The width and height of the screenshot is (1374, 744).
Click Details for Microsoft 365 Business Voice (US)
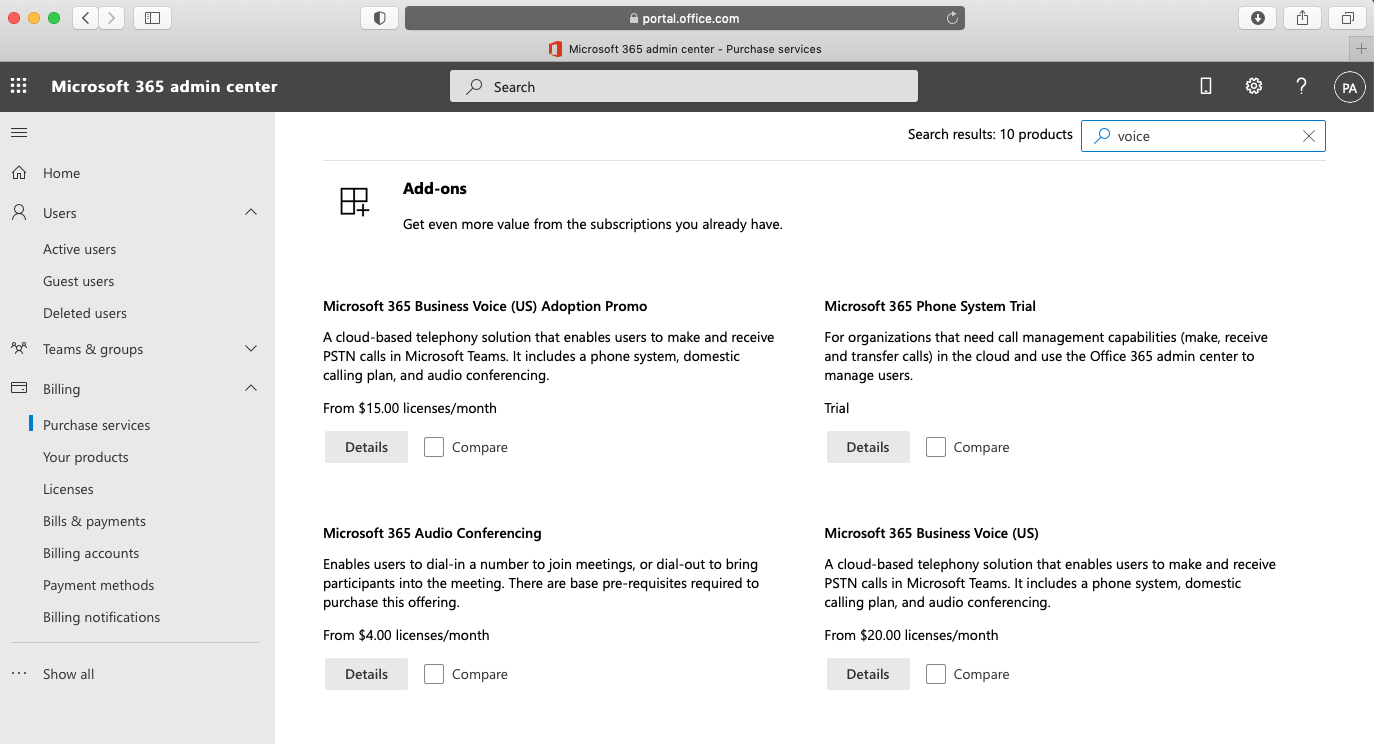click(x=867, y=674)
